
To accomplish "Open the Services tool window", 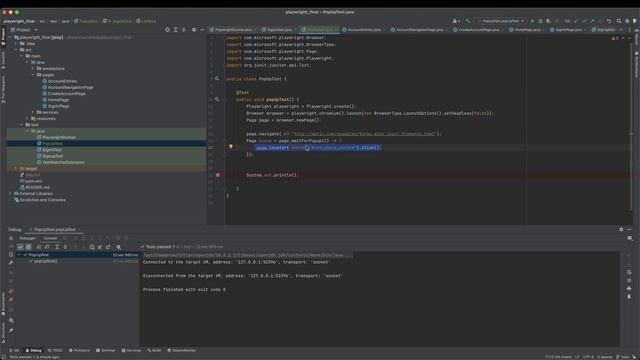I will pyautogui.click(x=131, y=350).
